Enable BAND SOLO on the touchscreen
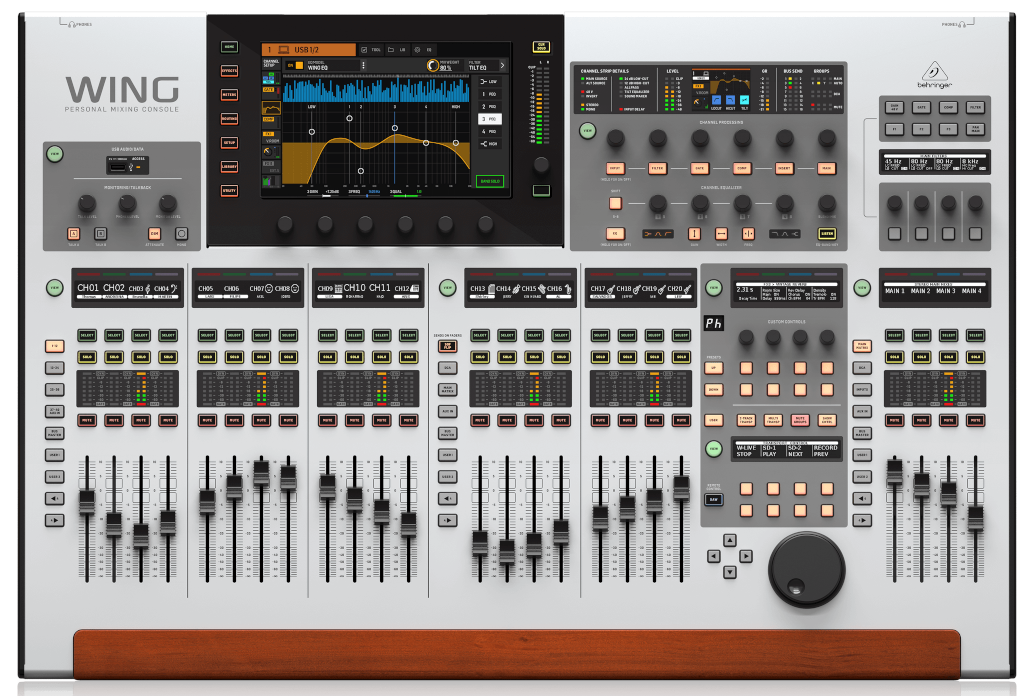This screenshot has height=696, width=1031. pos(489,181)
